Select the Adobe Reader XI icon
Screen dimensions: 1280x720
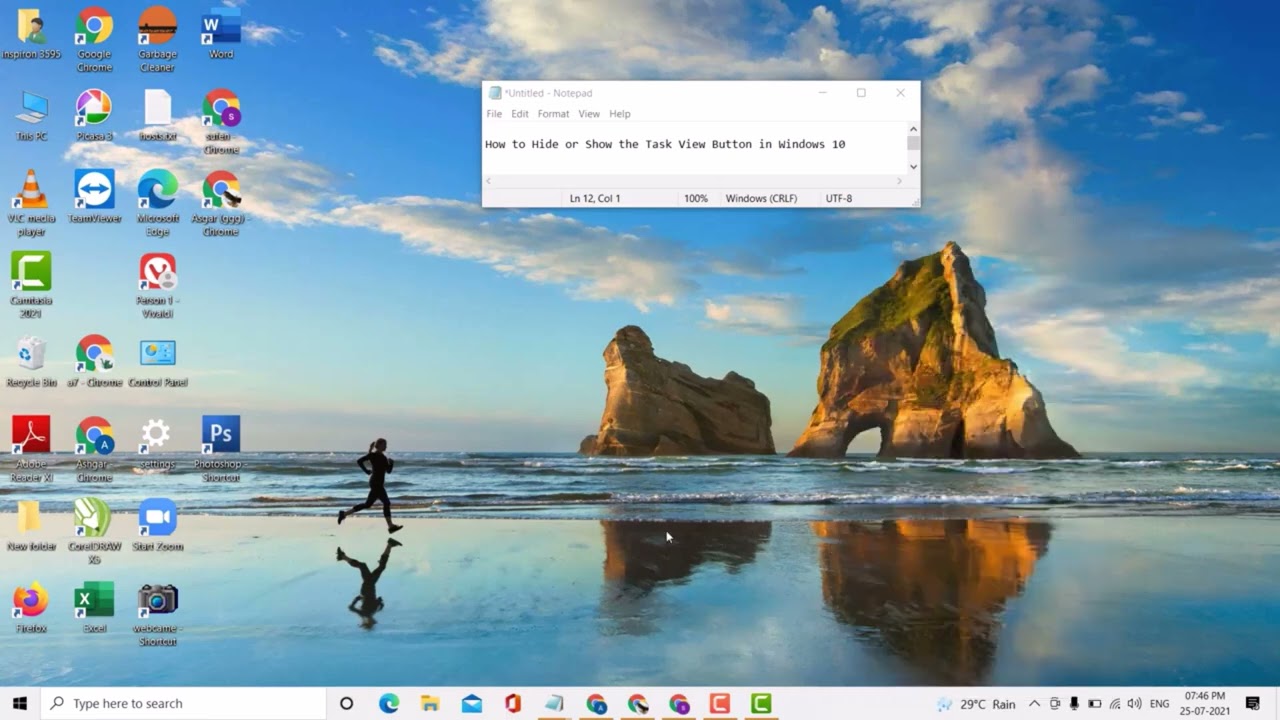(x=31, y=449)
